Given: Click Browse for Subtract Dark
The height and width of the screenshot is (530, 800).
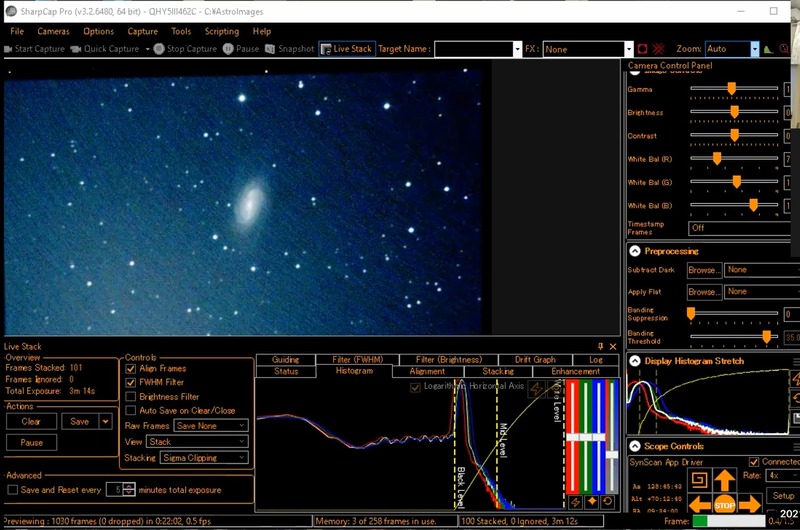Looking at the screenshot, I should [x=704, y=270].
